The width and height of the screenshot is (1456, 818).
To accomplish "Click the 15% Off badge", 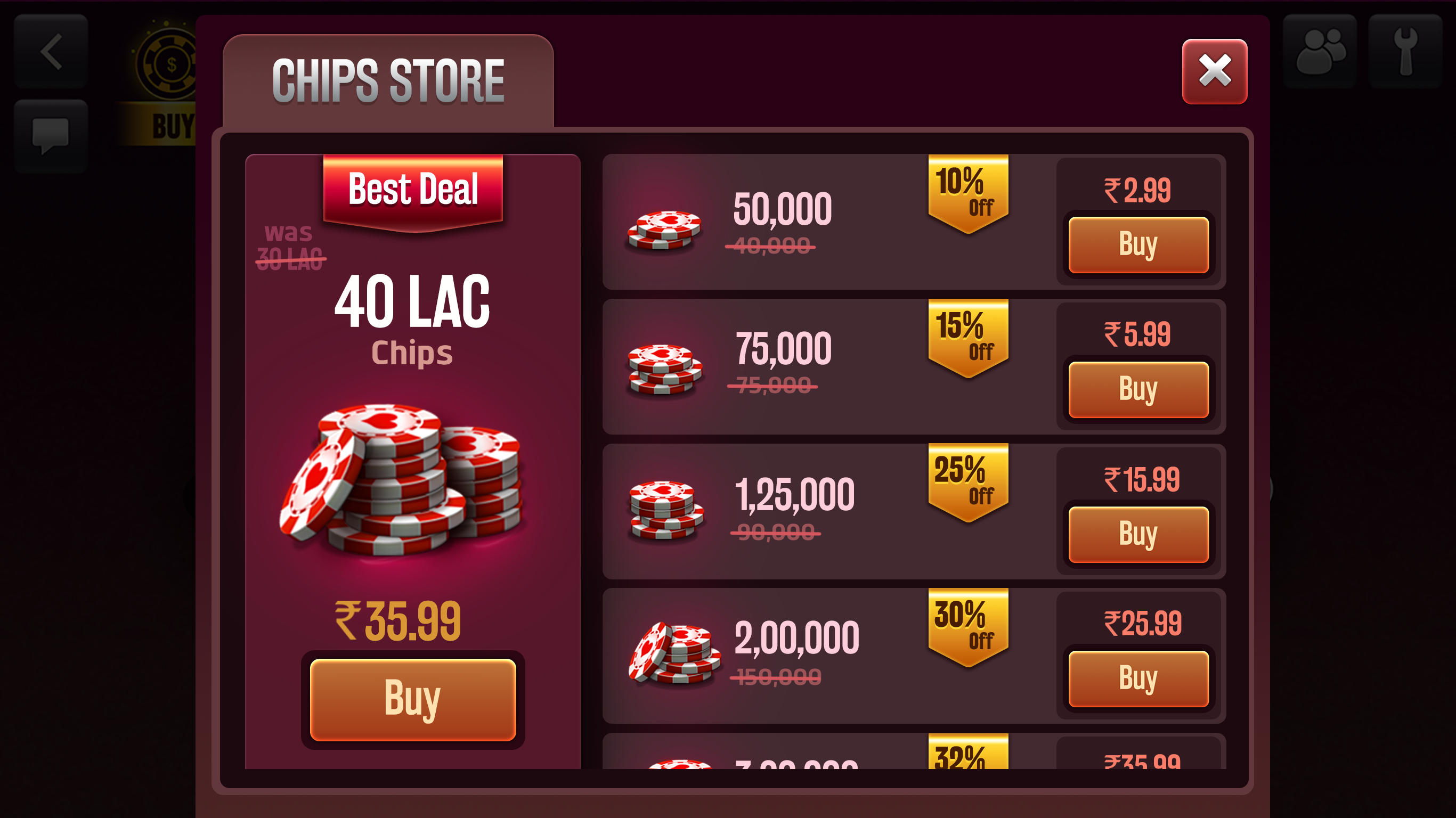I will pos(968,338).
